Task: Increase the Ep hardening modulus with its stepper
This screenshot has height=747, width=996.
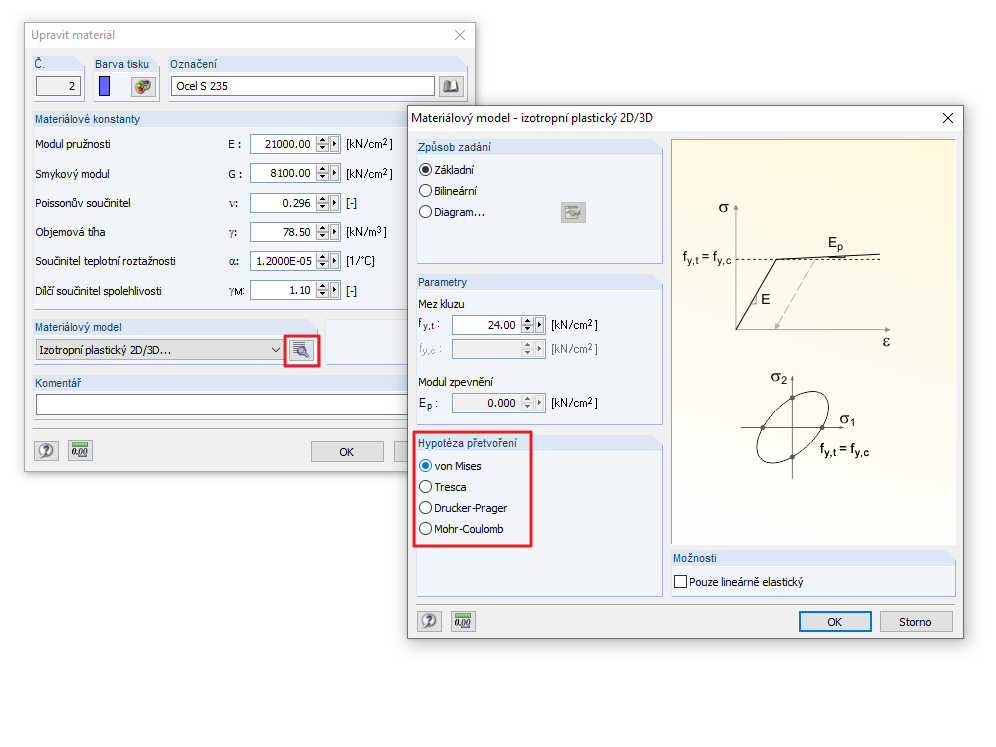Action: (x=525, y=398)
